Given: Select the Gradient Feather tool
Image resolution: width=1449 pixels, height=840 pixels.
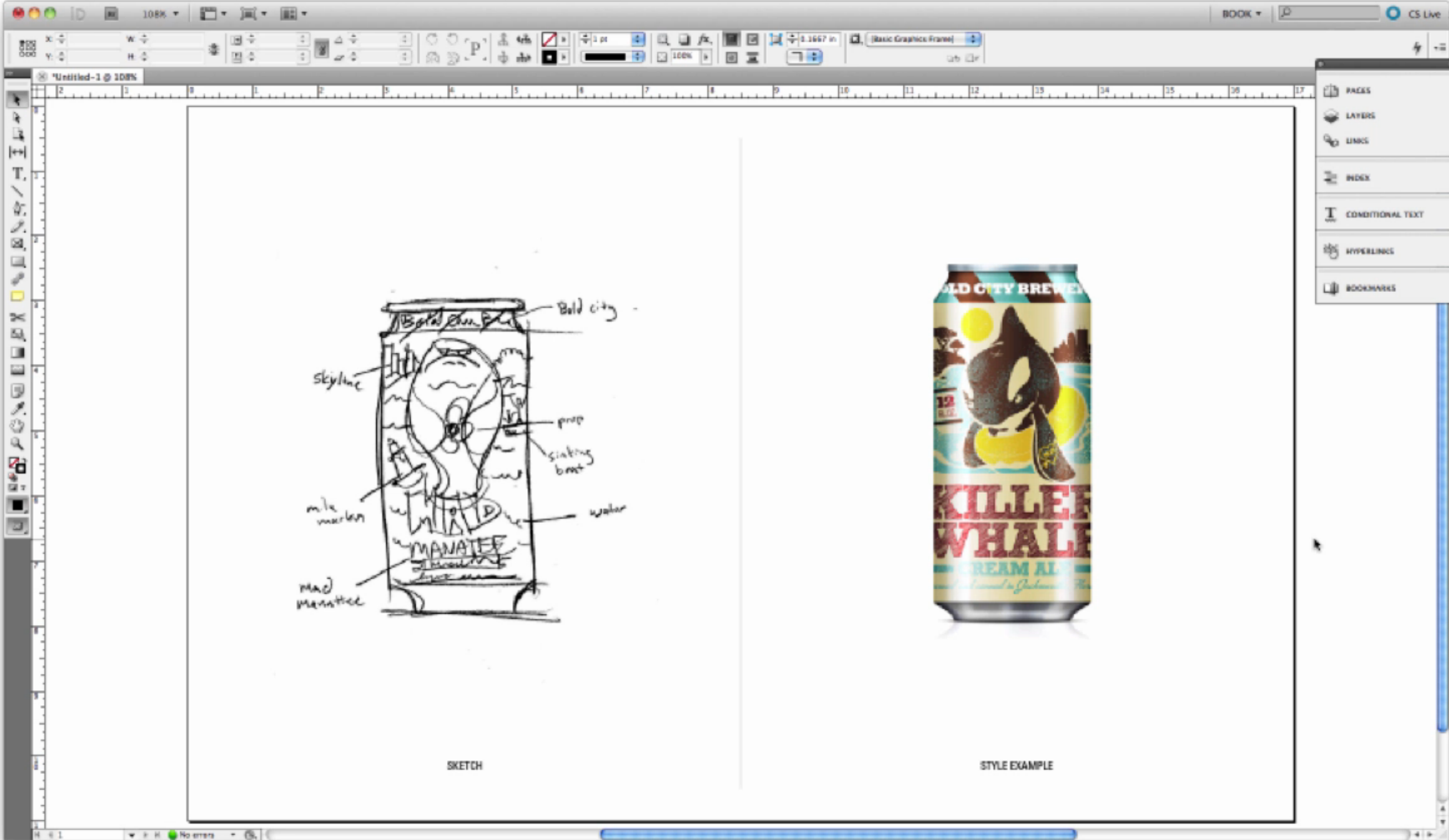Looking at the screenshot, I should [17, 370].
